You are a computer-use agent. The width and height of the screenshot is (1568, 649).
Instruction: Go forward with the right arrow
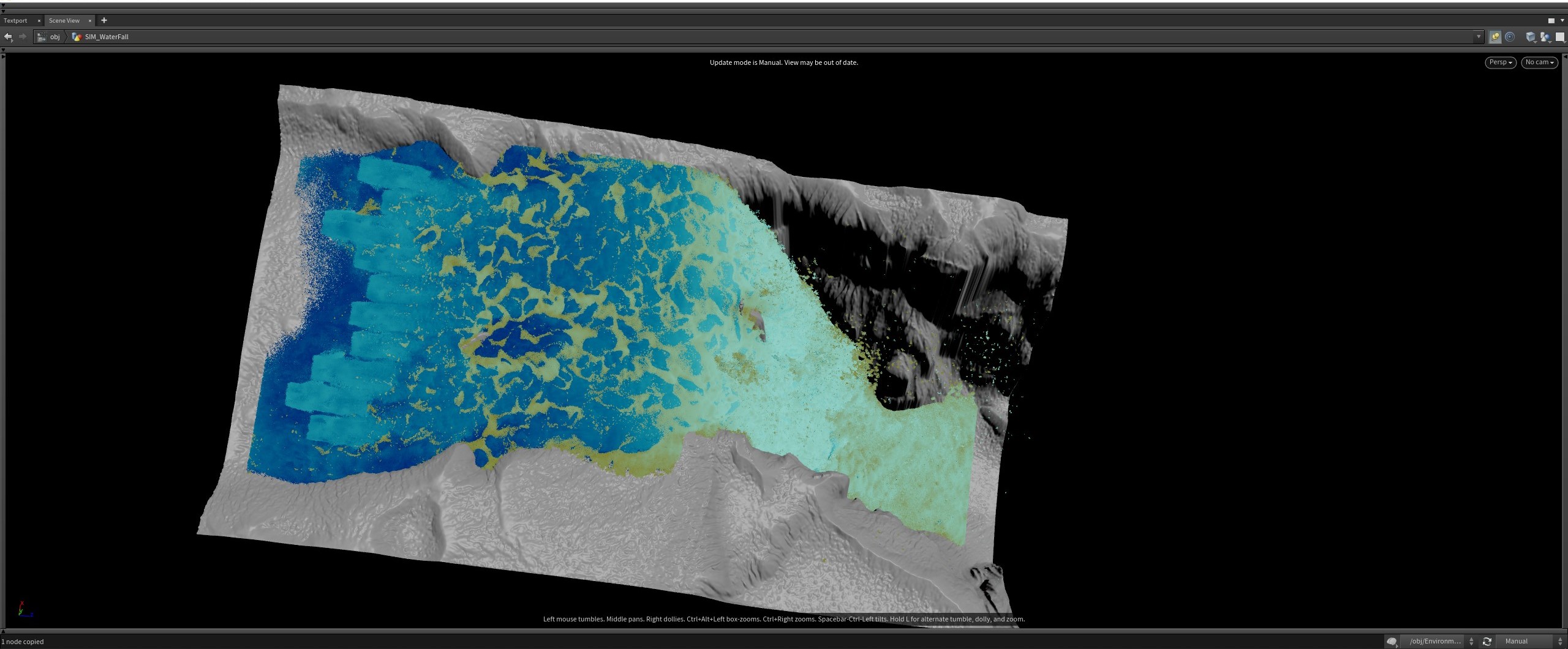pos(23,37)
